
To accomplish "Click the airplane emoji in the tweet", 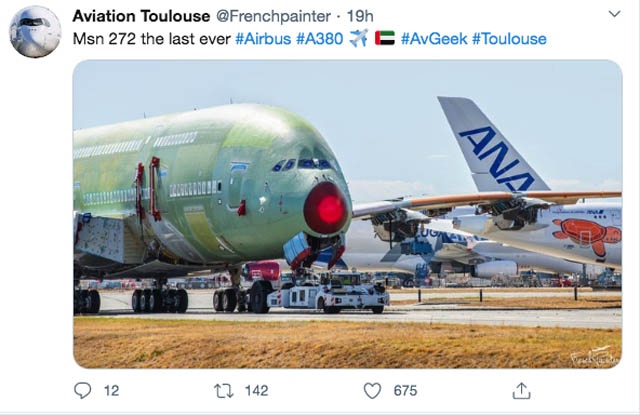I will (357, 39).
